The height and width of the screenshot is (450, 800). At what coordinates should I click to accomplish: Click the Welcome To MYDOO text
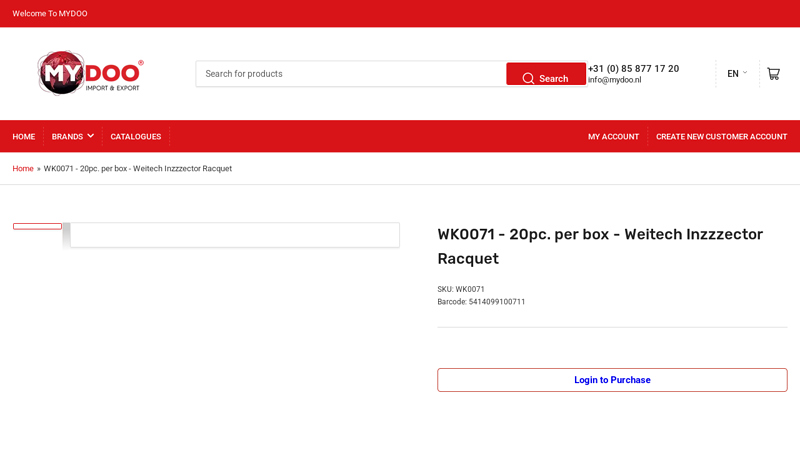pos(49,13)
